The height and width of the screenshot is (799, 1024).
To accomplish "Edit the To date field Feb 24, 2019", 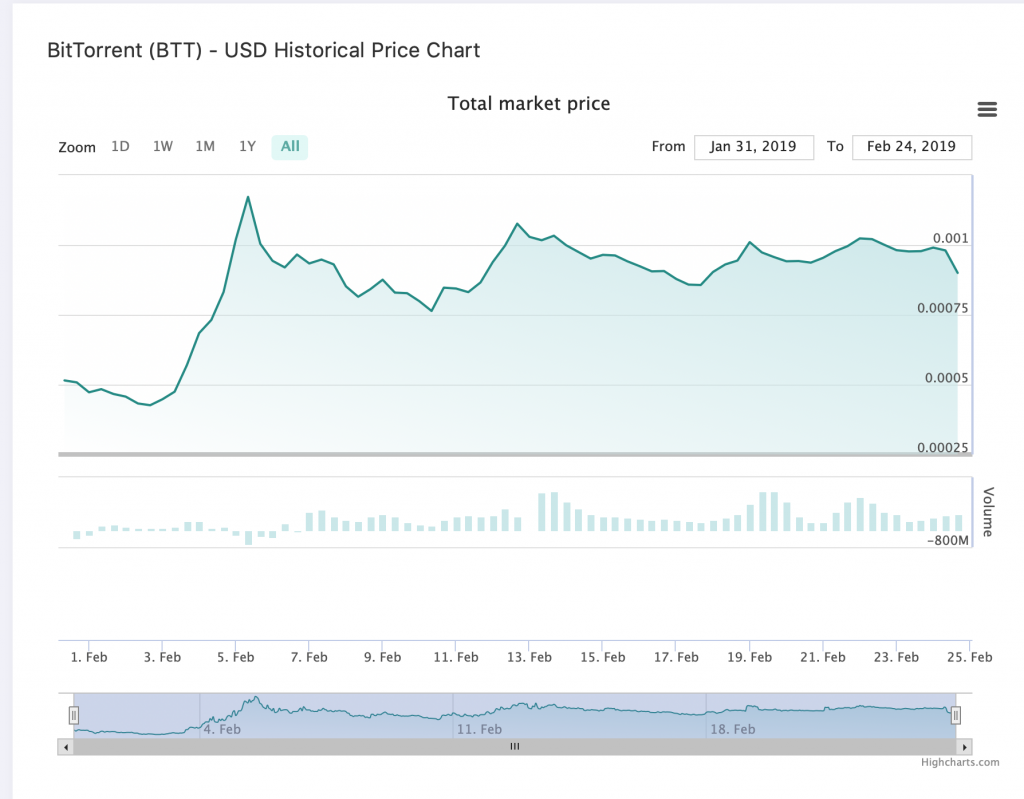I will coord(912,147).
